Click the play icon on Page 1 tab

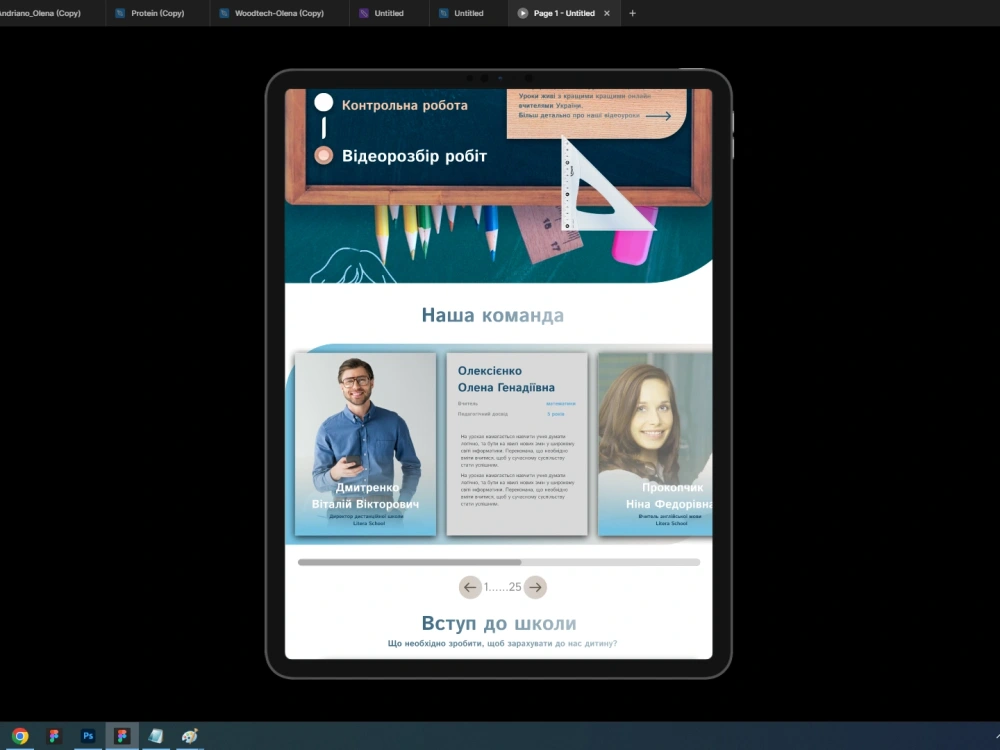coord(522,13)
